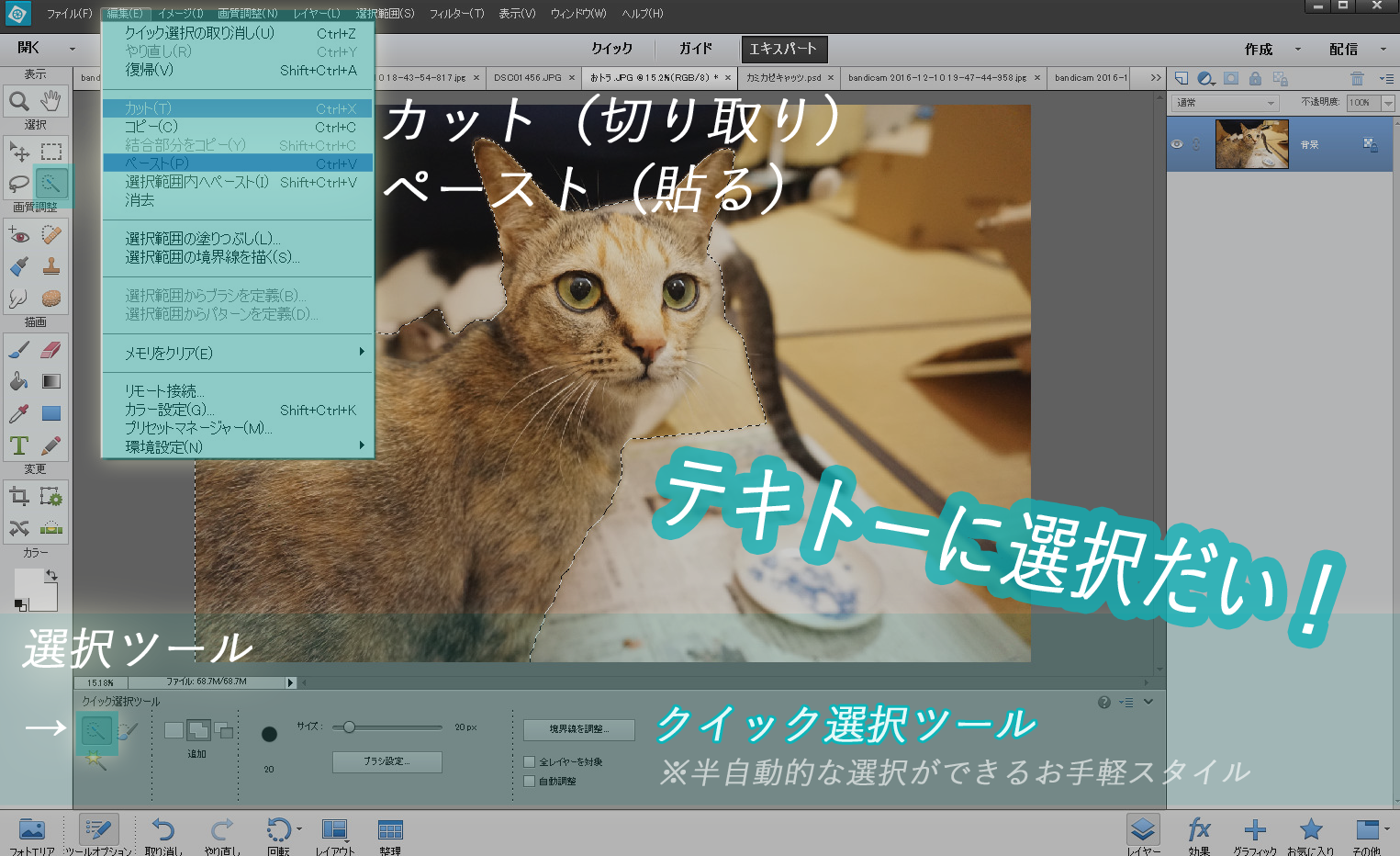Select the Type (T) tool
Screen dimensions: 1400x856
point(18,445)
